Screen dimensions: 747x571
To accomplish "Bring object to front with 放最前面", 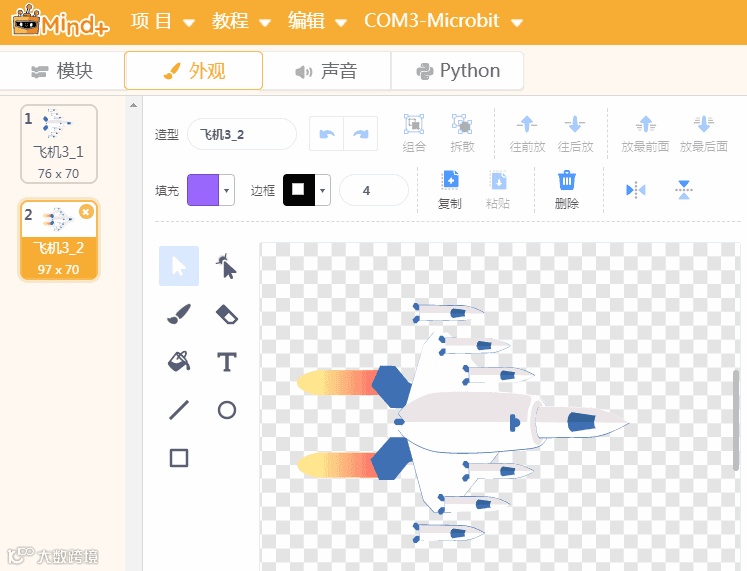I will pyautogui.click(x=645, y=133).
